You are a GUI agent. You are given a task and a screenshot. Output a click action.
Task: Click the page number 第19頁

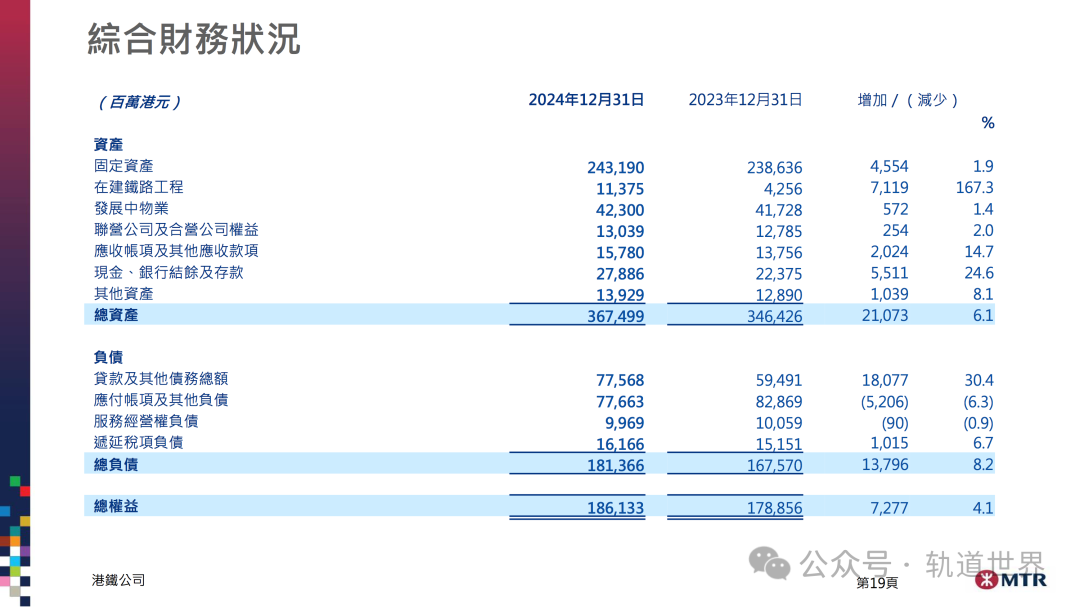[x=877, y=583]
